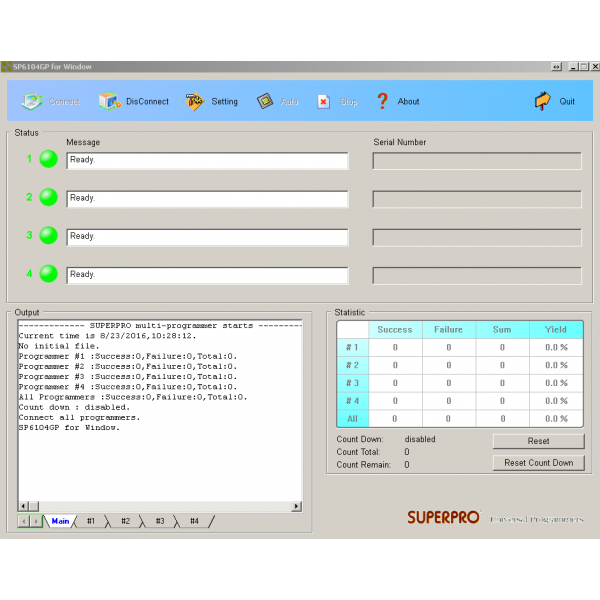Screen dimensions: 600x600
Task: Click the Stop toolbar icon
Action: coord(324,101)
